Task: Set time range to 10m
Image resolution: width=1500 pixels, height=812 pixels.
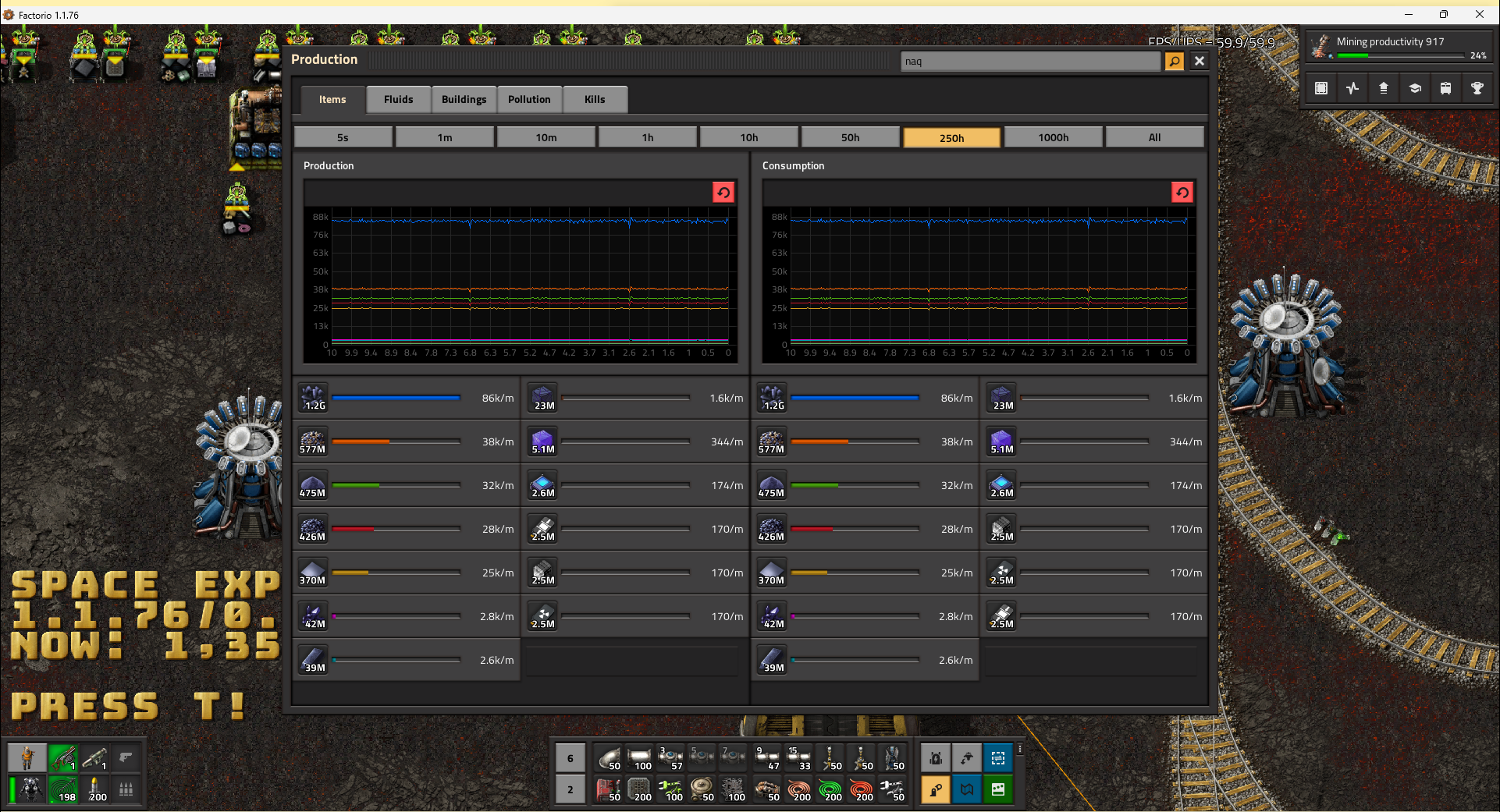Action: (546, 137)
